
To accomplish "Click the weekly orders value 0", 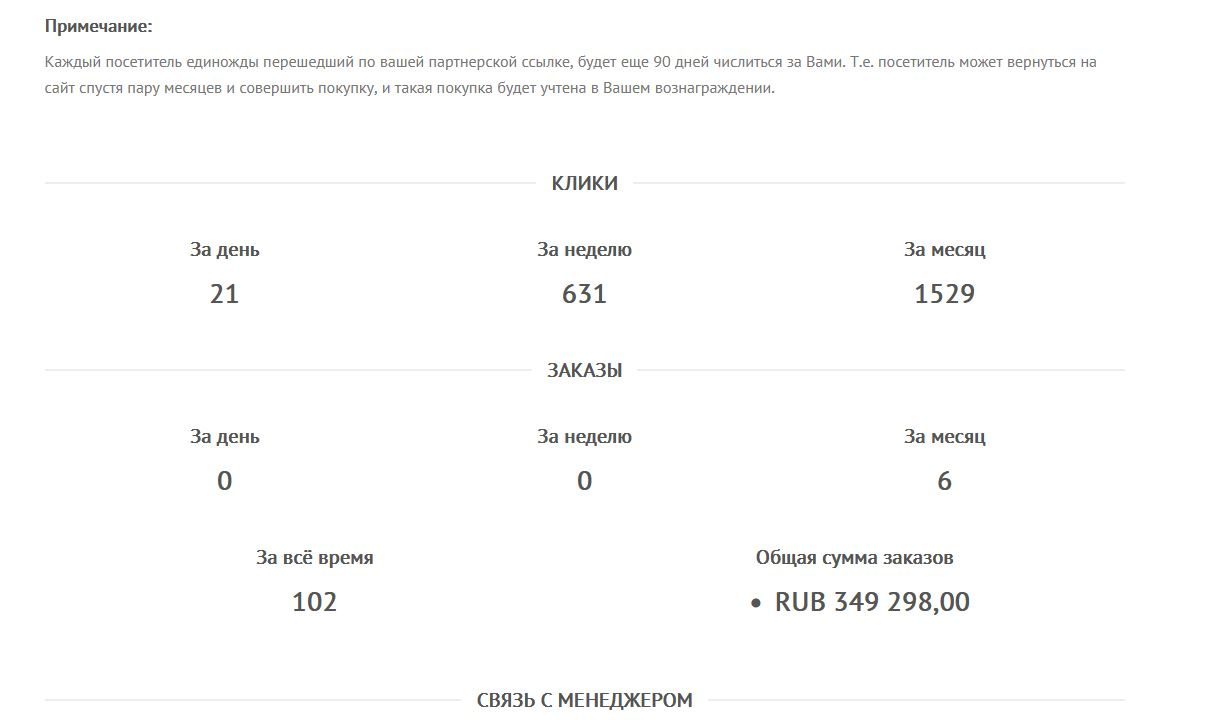I will 584,481.
